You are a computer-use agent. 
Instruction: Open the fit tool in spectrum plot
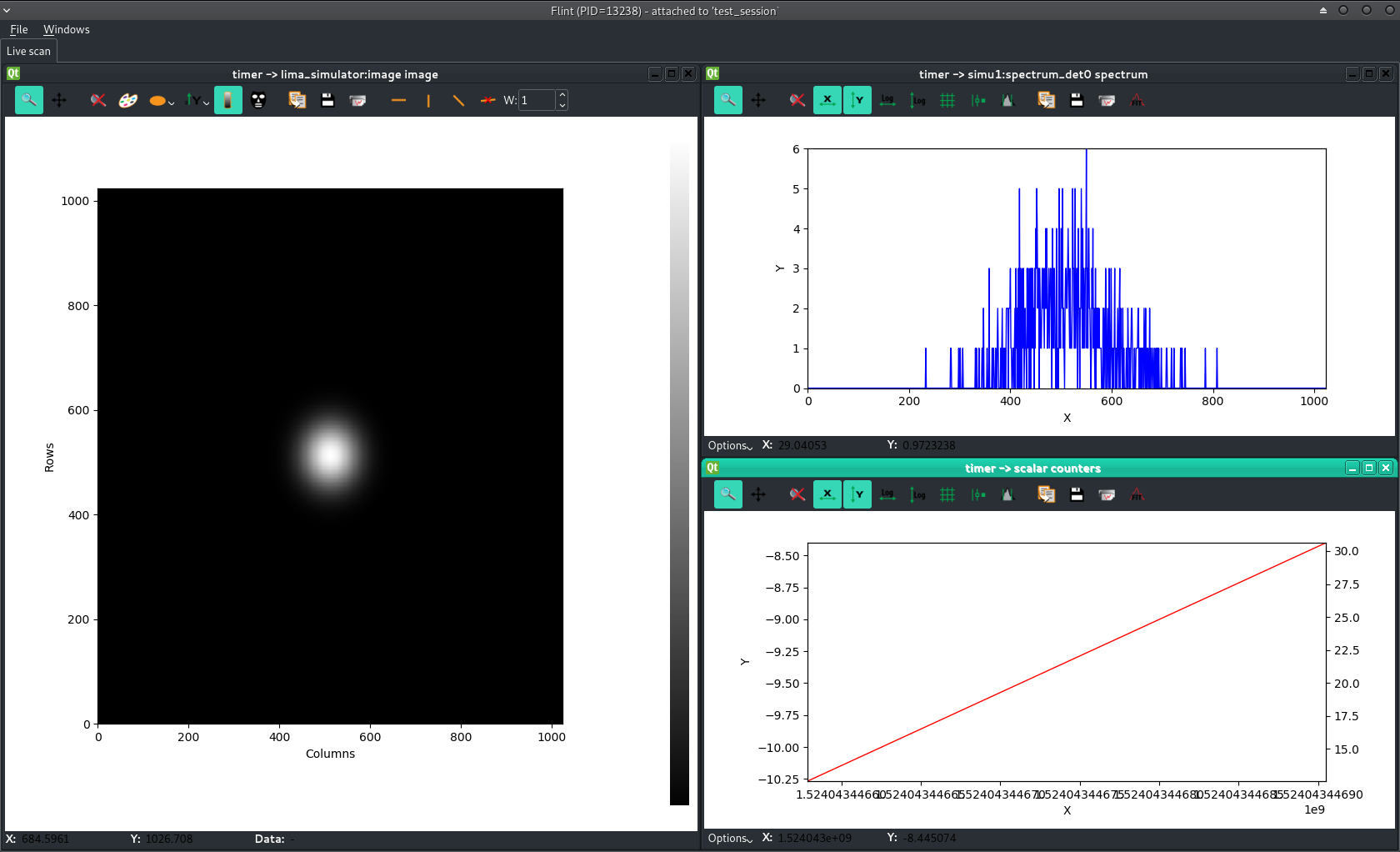click(1137, 100)
